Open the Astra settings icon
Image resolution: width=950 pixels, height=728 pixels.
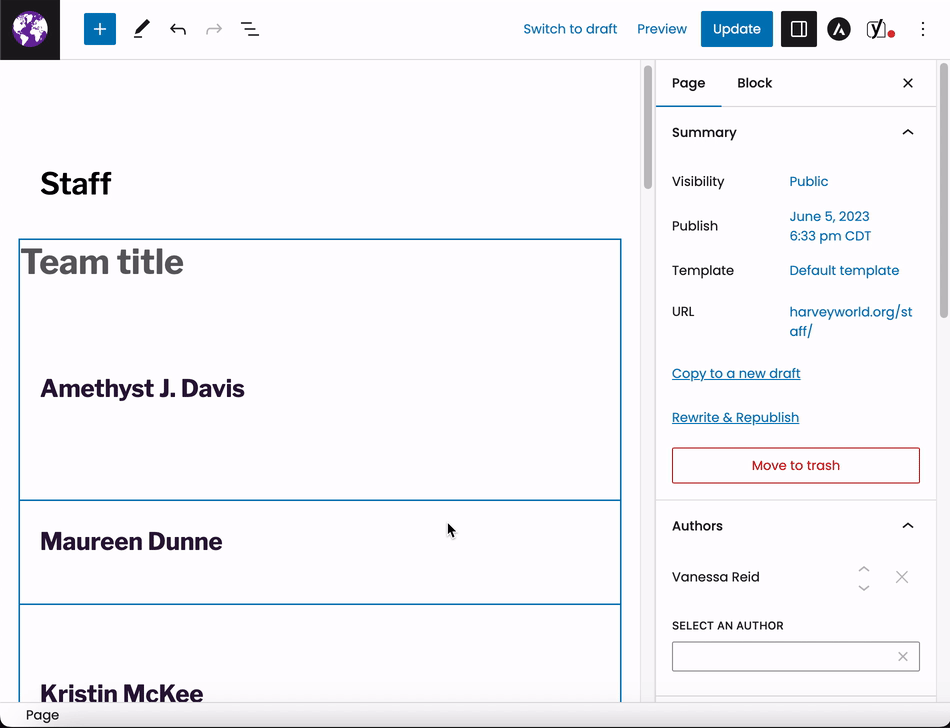click(x=838, y=29)
